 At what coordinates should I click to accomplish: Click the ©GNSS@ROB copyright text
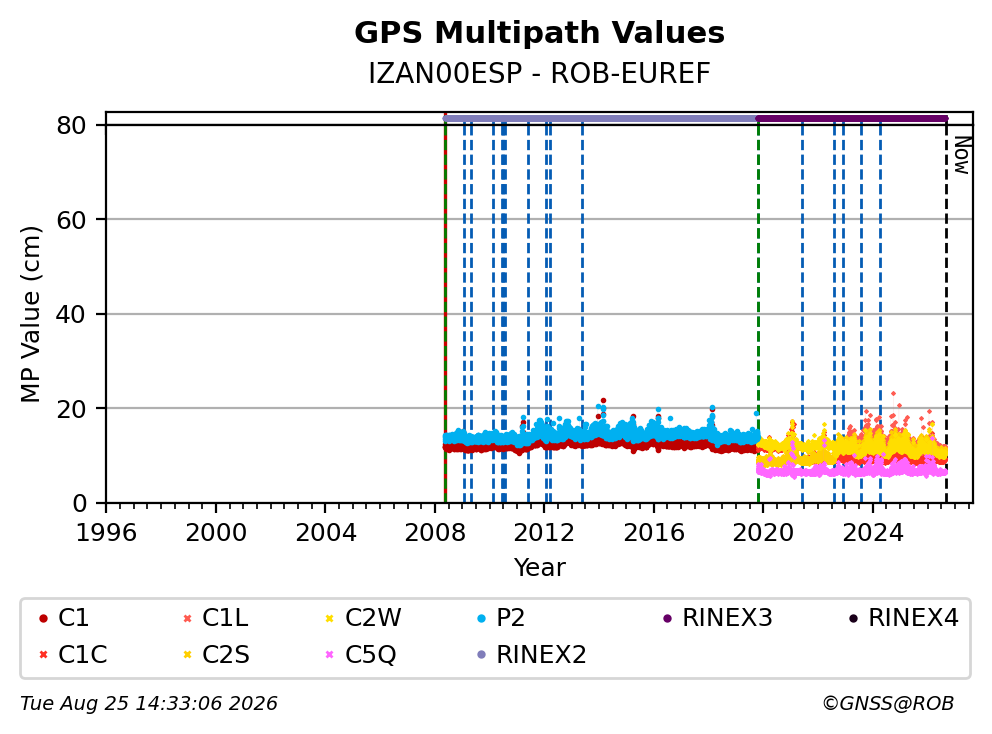tap(888, 704)
